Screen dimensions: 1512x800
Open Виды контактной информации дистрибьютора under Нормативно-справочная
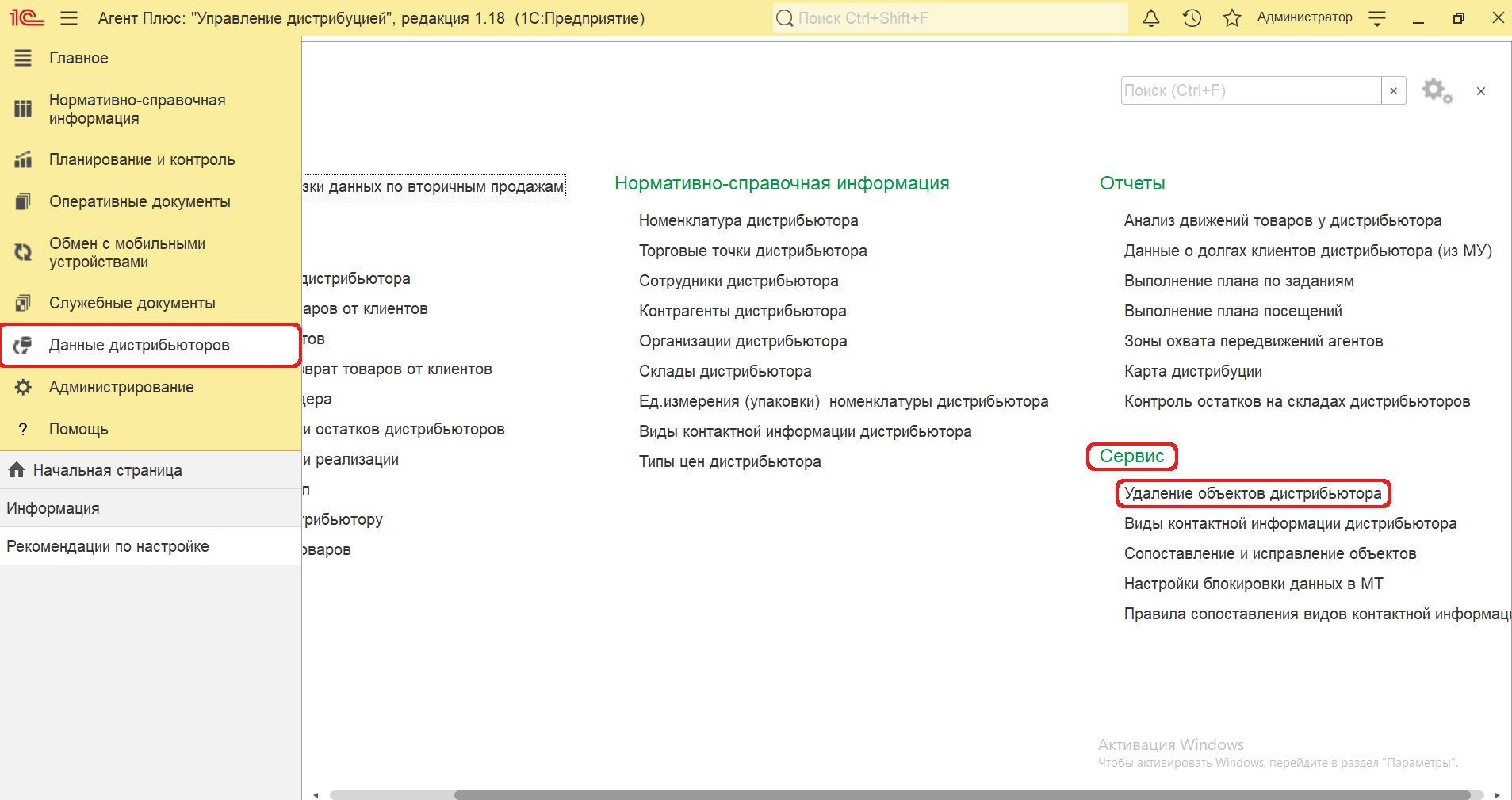pos(805,431)
